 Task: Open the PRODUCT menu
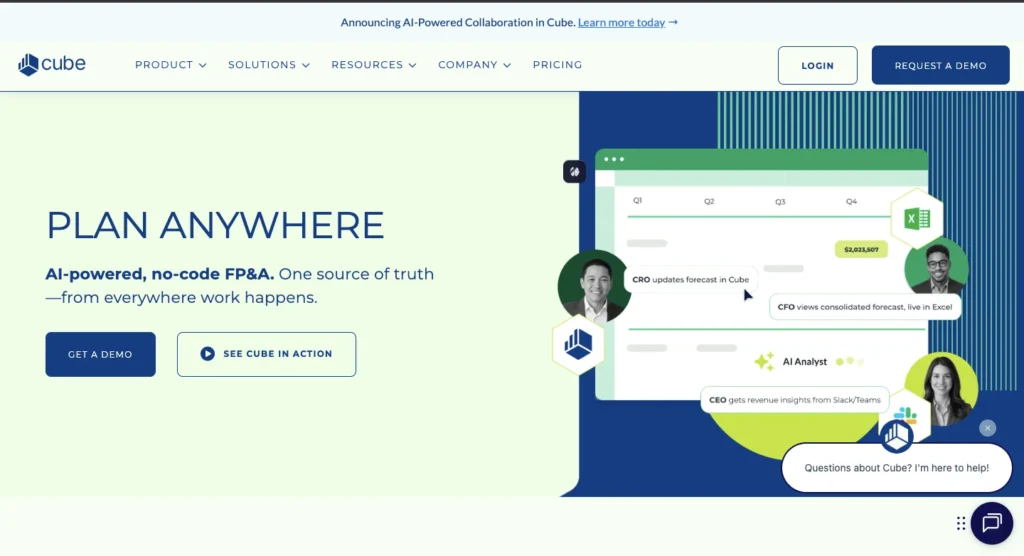170,65
